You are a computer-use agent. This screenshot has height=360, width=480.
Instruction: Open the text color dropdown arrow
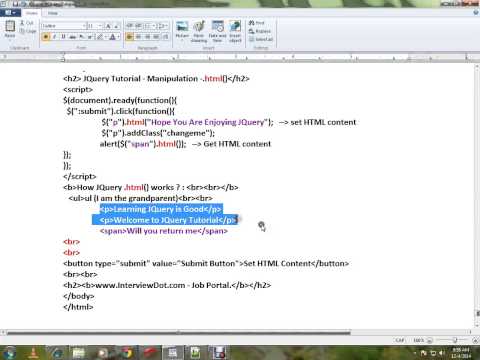click(x=118, y=37)
